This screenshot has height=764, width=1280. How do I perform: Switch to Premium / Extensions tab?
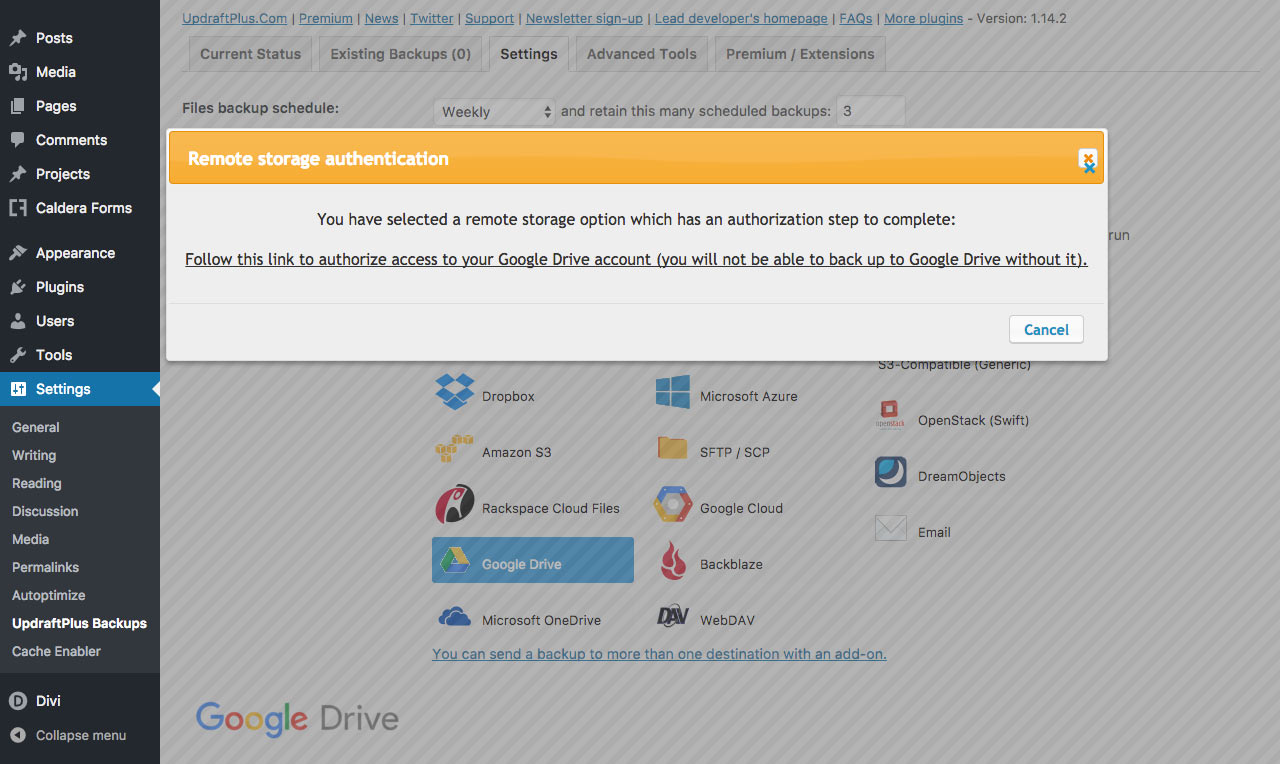[x=800, y=54]
